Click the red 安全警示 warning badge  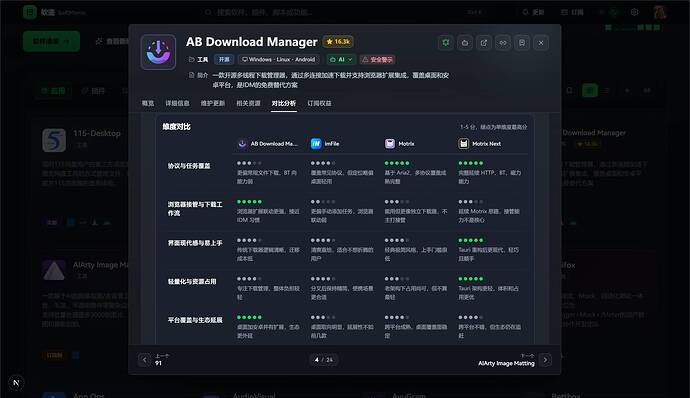click(x=377, y=59)
